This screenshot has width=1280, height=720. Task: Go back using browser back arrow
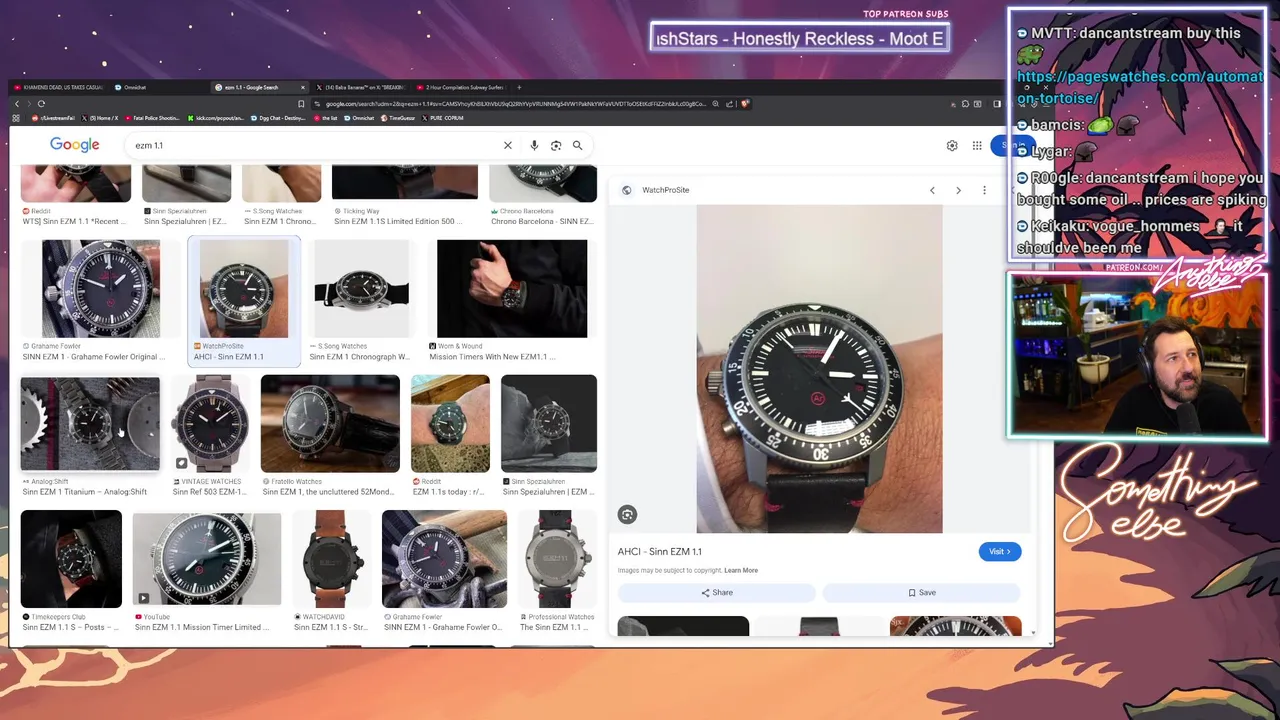coord(17,104)
